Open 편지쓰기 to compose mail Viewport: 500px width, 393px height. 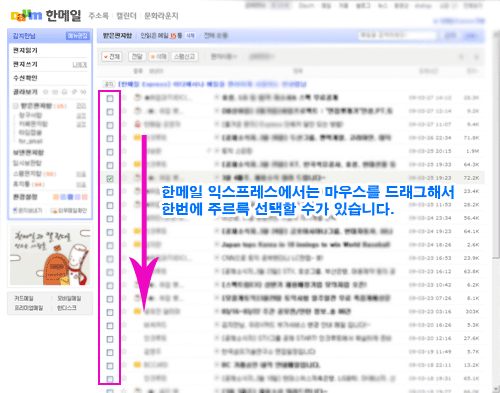coord(25,64)
